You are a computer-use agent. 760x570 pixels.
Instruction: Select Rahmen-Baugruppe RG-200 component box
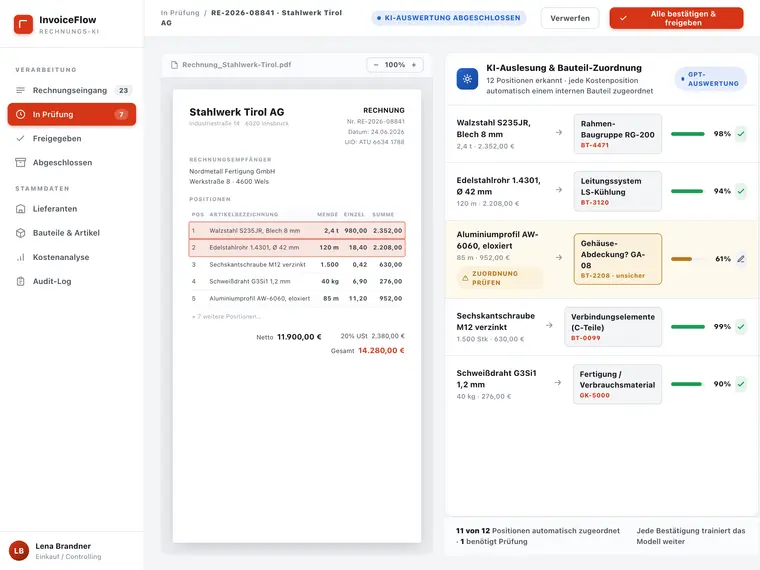pyautogui.click(x=618, y=134)
